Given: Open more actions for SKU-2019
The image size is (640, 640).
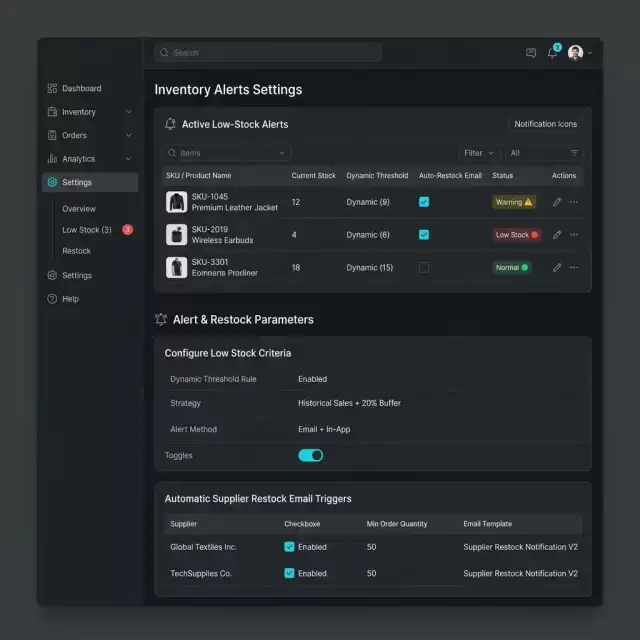Looking at the screenshot, I should pyautogui.click(x=574, y=235).
